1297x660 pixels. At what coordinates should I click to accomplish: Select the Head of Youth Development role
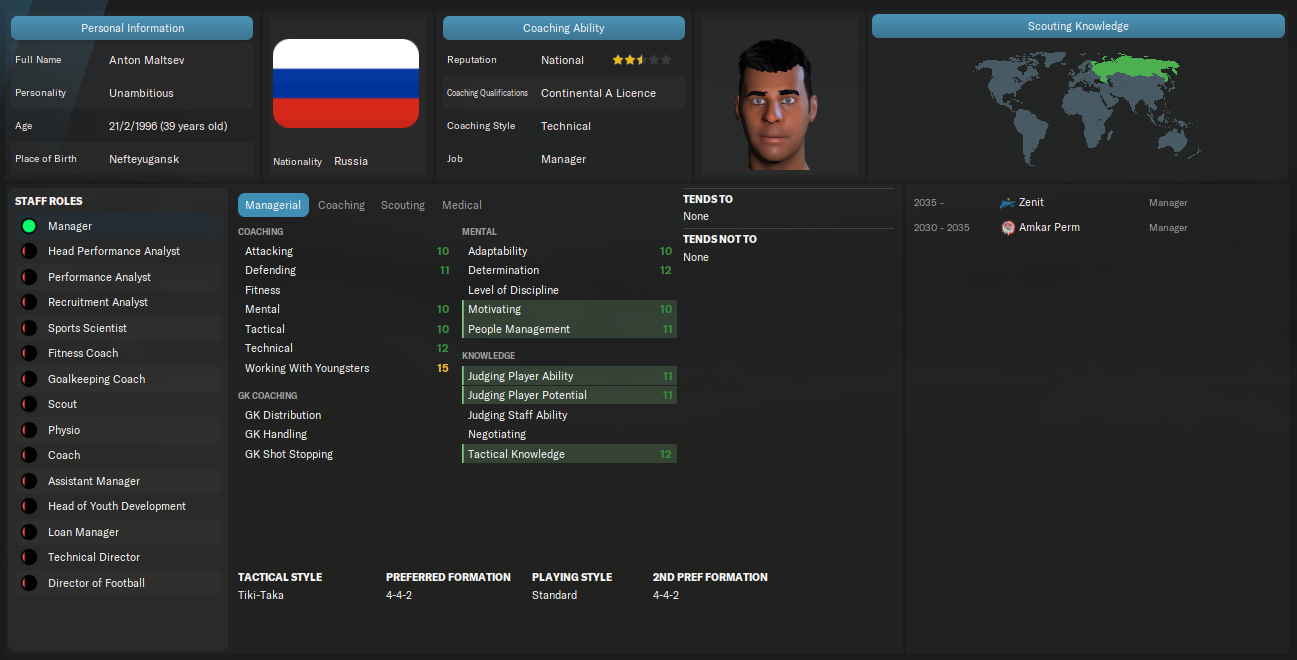click(x=118, y=507)
